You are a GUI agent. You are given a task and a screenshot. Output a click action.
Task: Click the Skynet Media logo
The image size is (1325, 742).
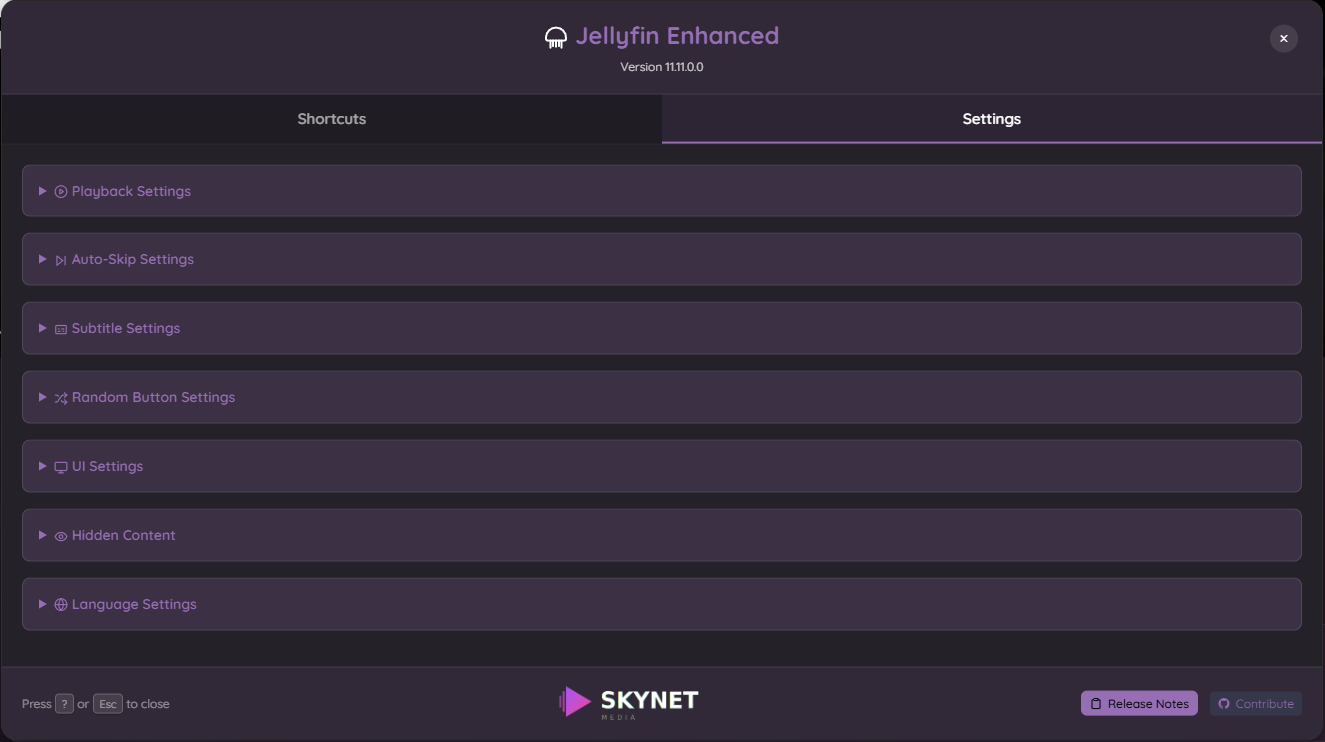point(629,702)
